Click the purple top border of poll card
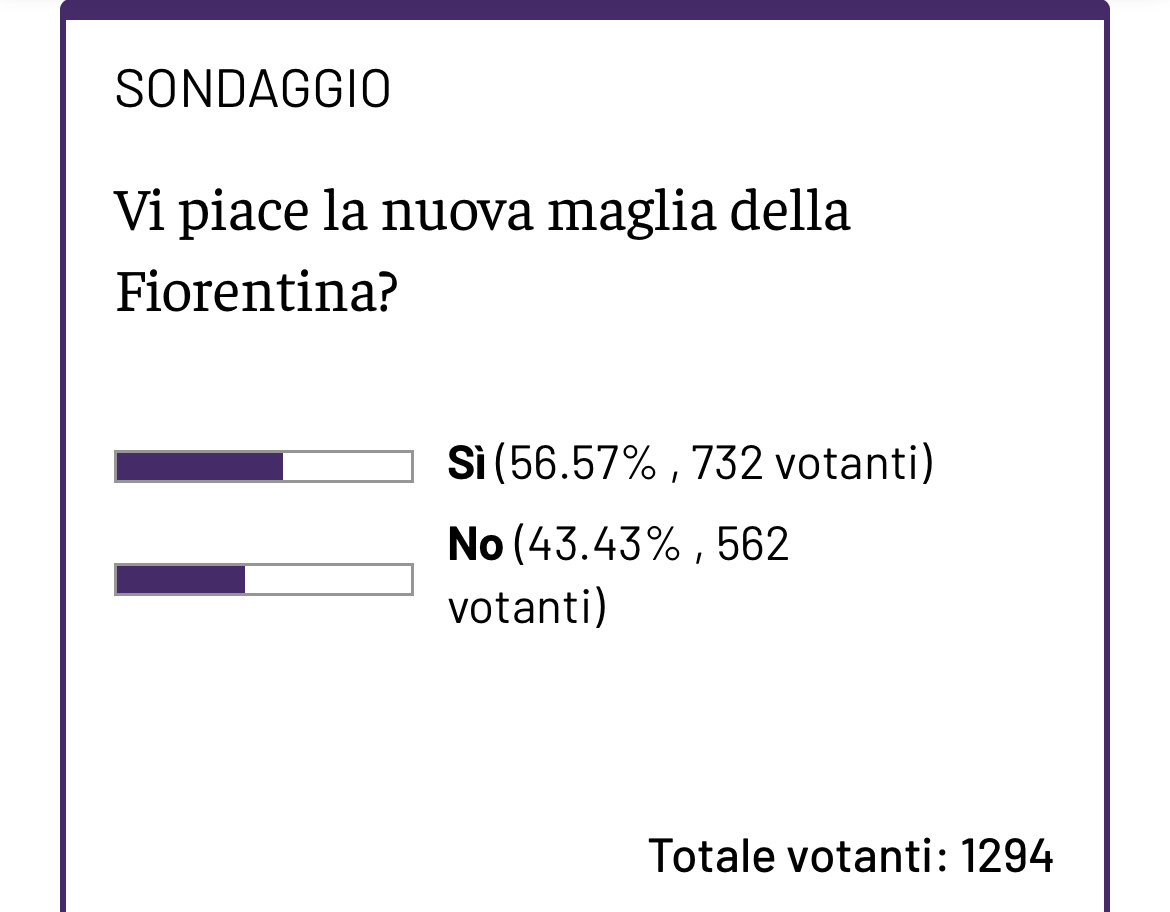Image resolution: width=1170 pixels, height=912 pixels. tap(585, 10)
